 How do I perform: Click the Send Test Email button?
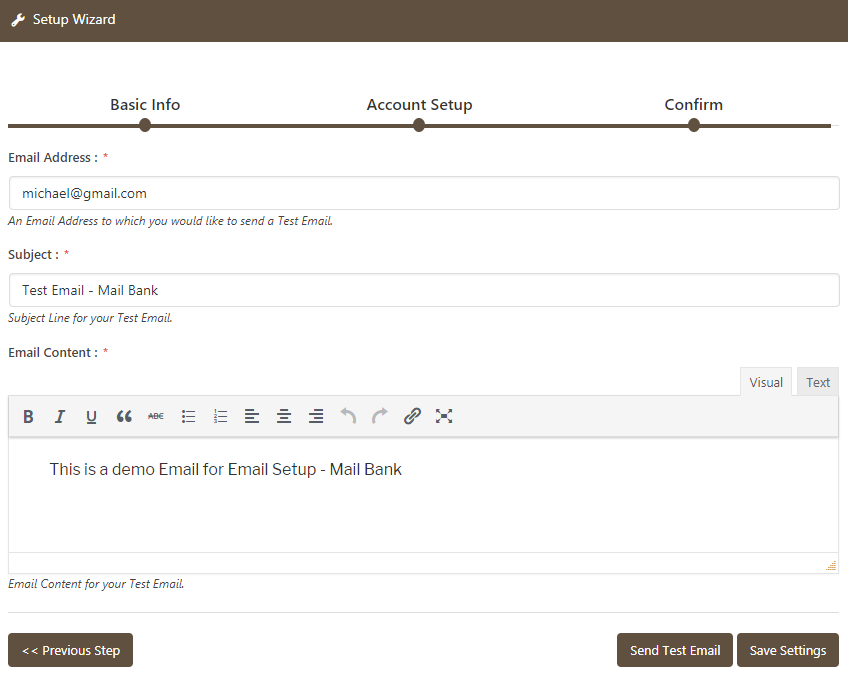675,650
